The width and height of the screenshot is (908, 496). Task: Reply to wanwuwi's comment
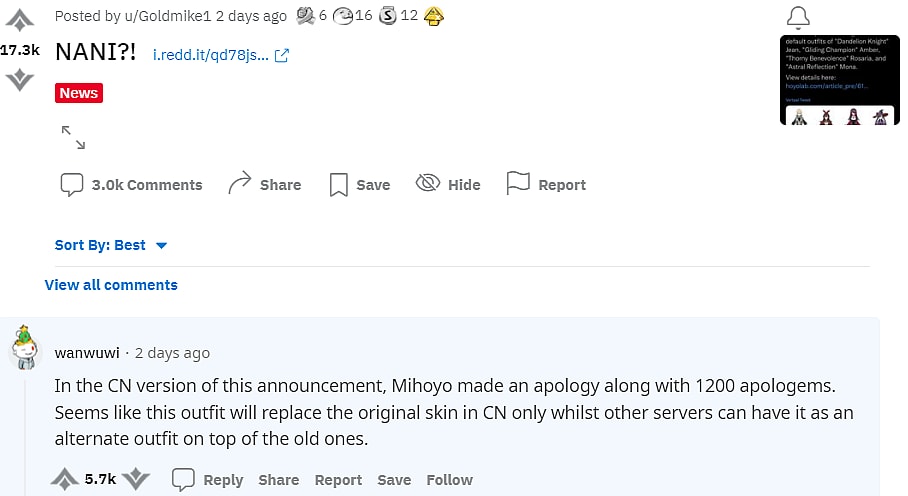pyautogui.click(x=208, y=480)
